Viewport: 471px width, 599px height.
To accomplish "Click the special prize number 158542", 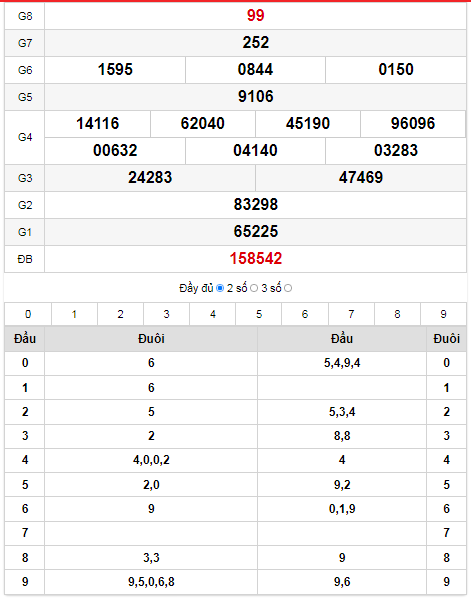I will pos(256,259).
